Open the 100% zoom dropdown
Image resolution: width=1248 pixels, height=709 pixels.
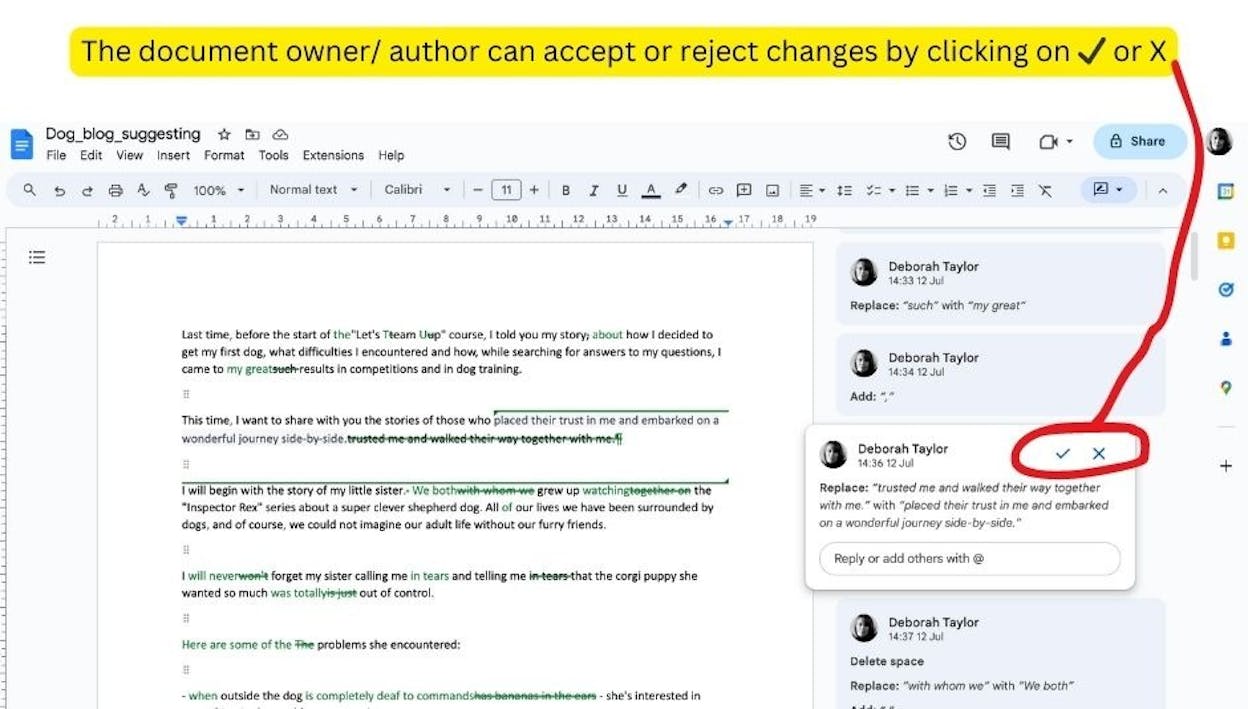(x=219, y=190)
